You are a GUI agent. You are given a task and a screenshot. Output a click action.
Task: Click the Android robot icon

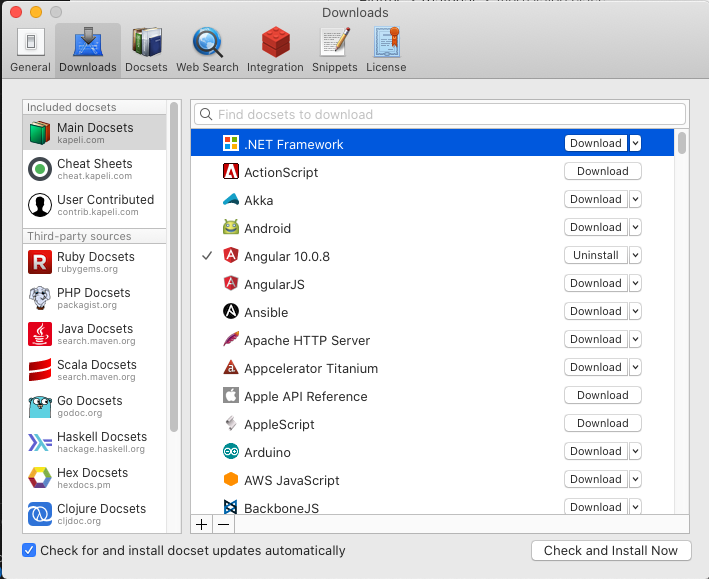pyautogui.click(x=231, y=227)
